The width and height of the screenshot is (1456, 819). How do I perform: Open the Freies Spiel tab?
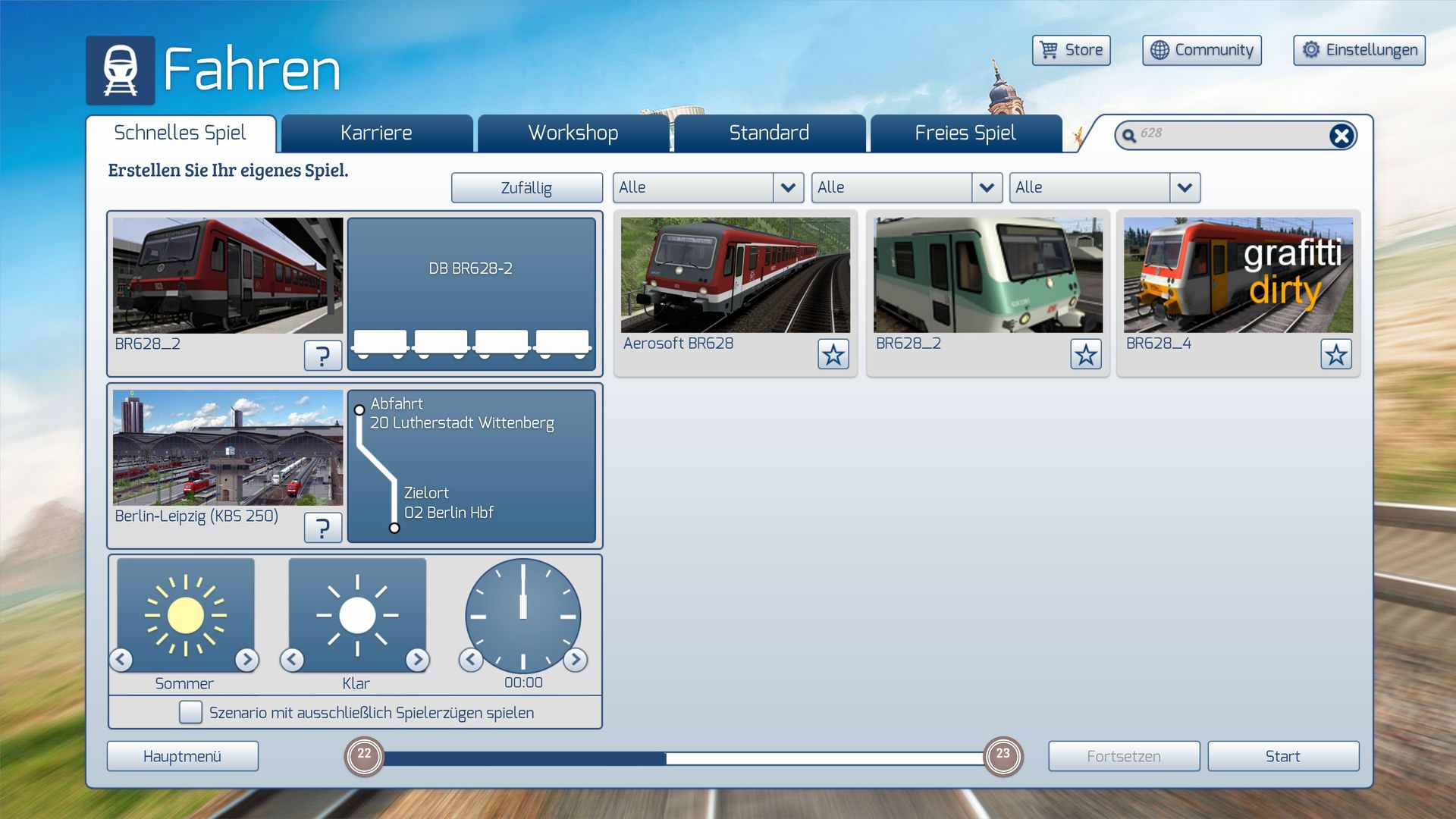click(965, 133)
